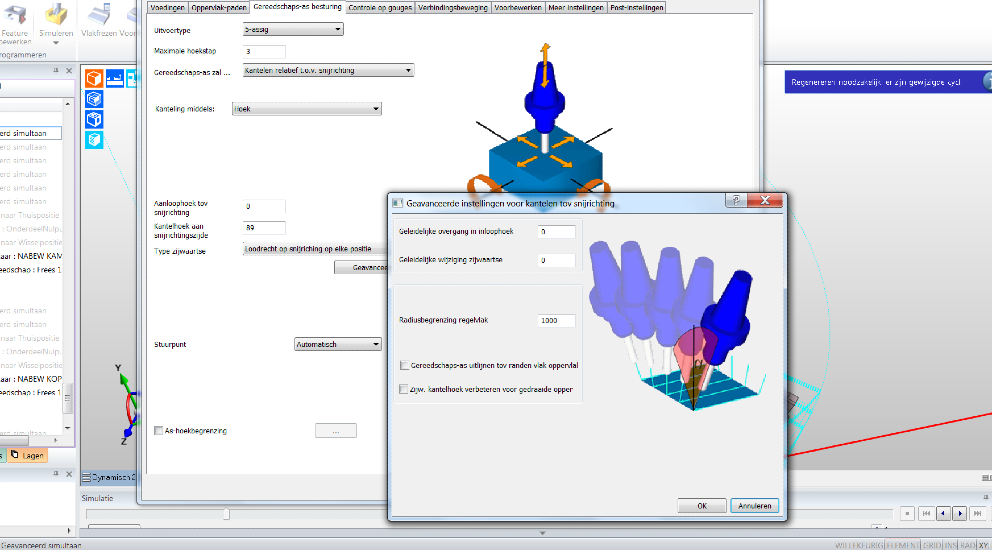Click the Vlakfrezen ribbon icon
The height and width of the screenshot is (550, 992).
click(99, 16)
